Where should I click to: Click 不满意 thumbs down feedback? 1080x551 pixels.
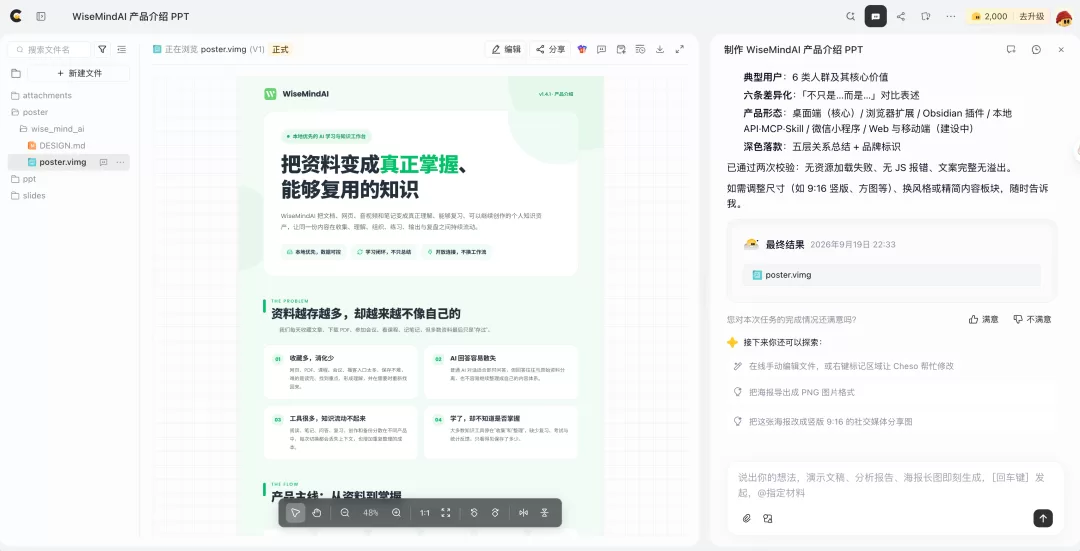tap(1032, 319)
